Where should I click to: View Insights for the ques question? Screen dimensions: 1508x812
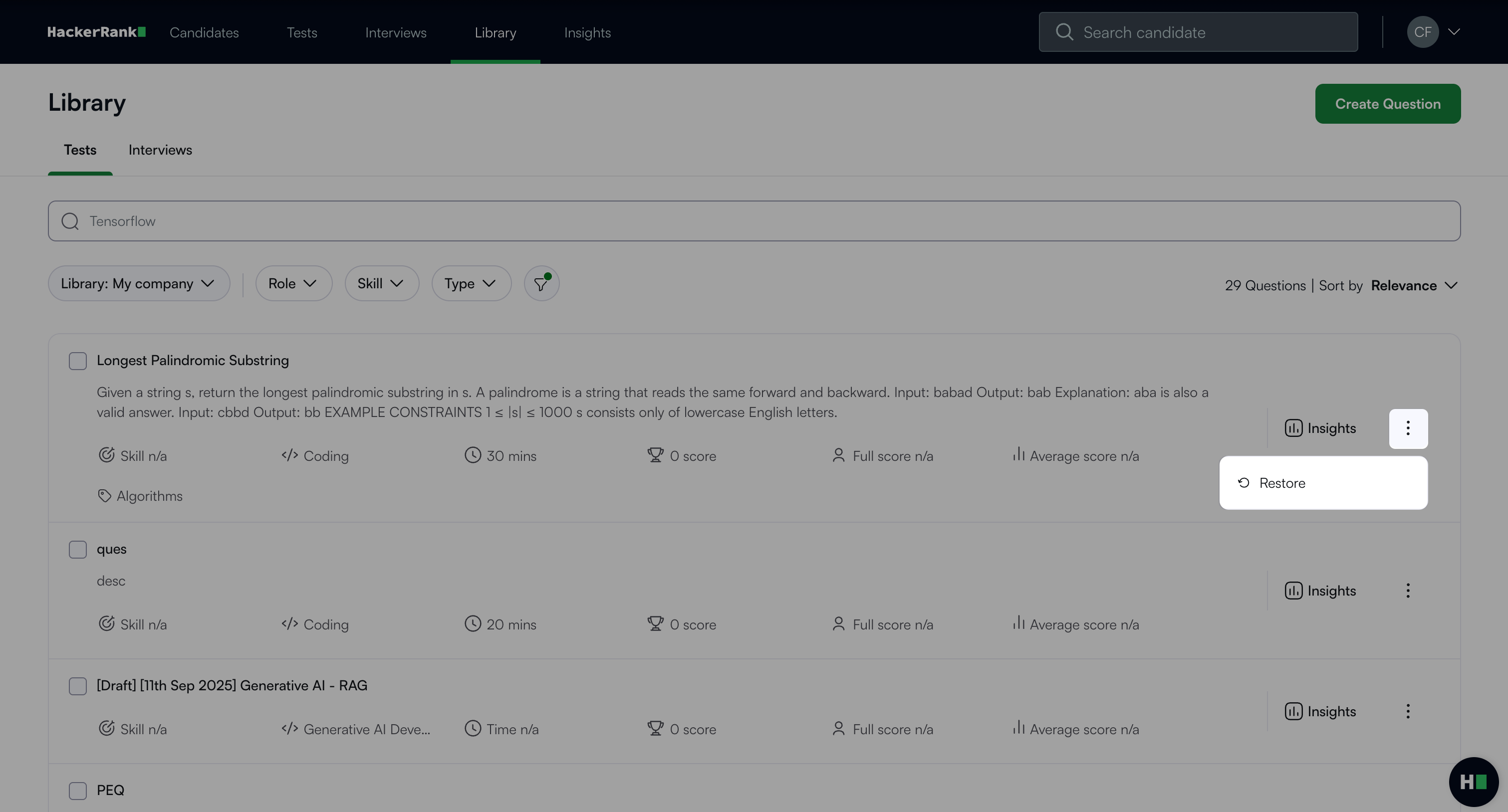[x=1320, y=591]
